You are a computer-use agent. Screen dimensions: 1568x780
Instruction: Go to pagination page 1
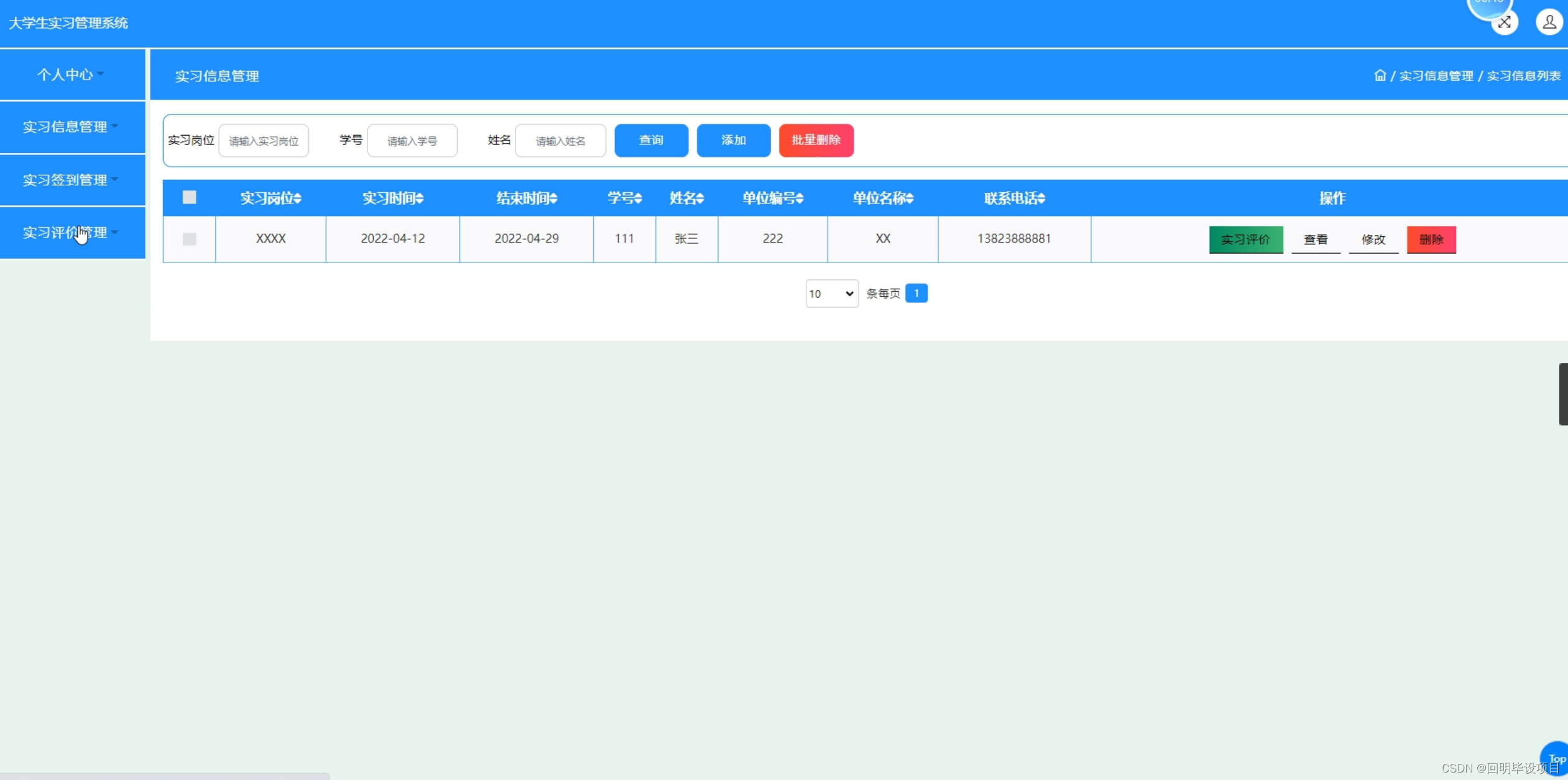916,293
